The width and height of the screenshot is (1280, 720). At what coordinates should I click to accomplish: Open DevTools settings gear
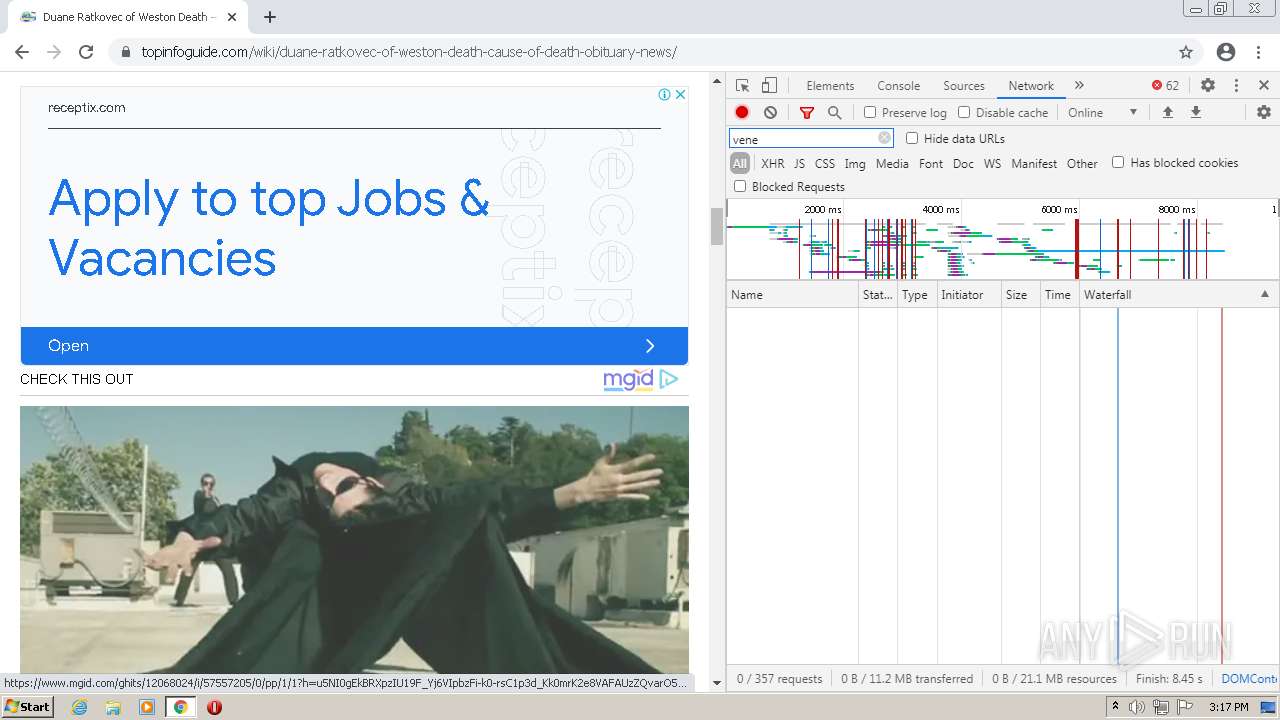click(1208, 86)
